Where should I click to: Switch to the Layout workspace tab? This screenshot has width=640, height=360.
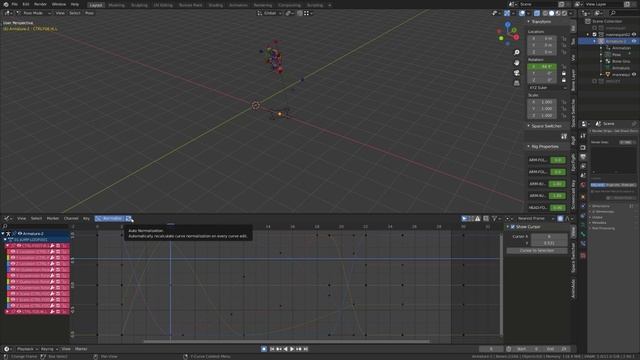point(96,5)
